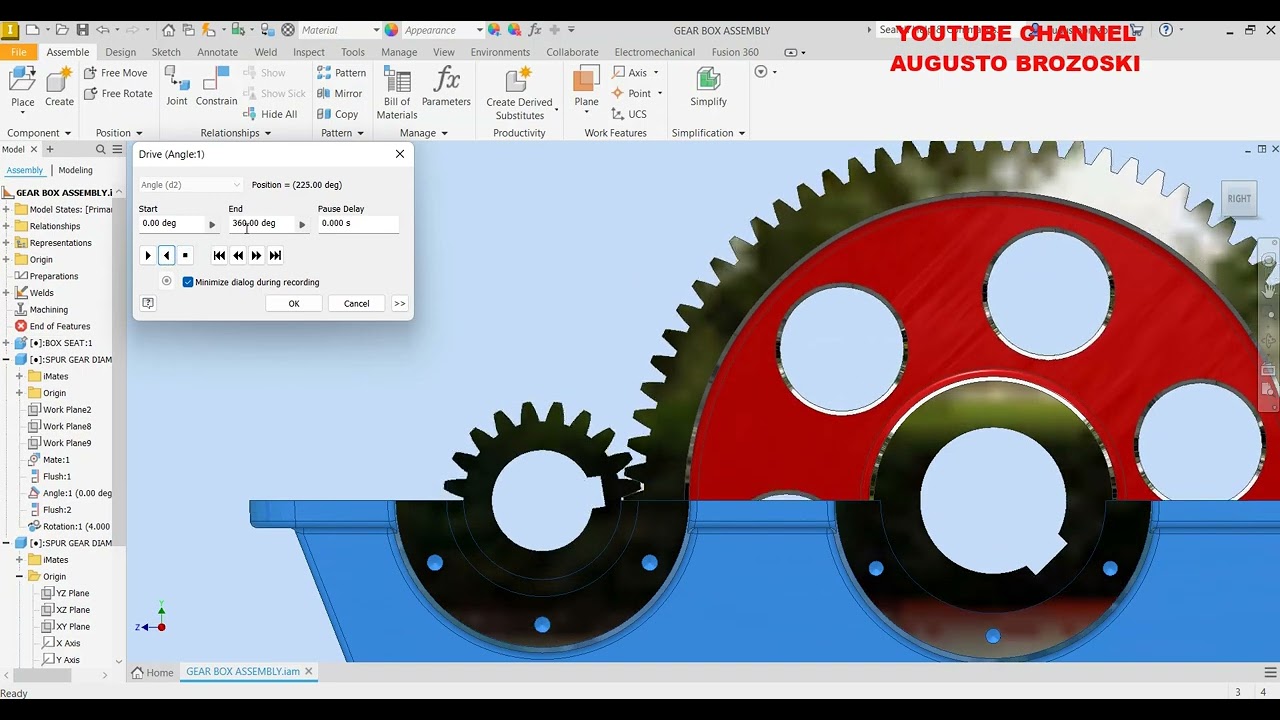Step the drive forward one increment
Viewport: 1280px width, 720px height.
pos(257,255)
